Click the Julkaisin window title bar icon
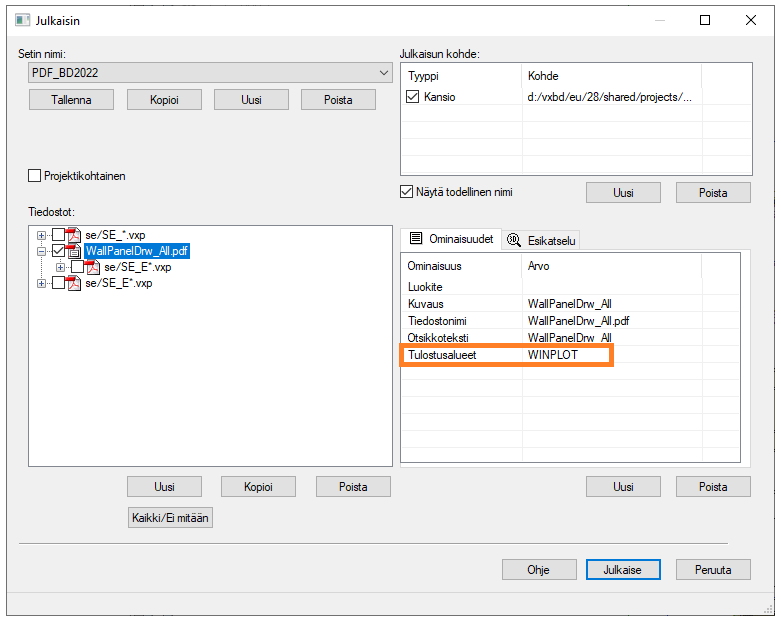This screenshot has height=622, width=781. (x=22, y=20)
